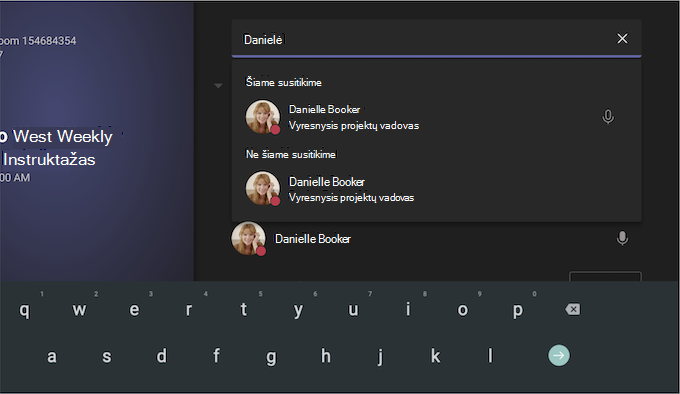Click avatar of Danielle Booker not in meeting
The height and width of the screenshot is (394, 680).
pyautogui.click(x=263, y=188)
